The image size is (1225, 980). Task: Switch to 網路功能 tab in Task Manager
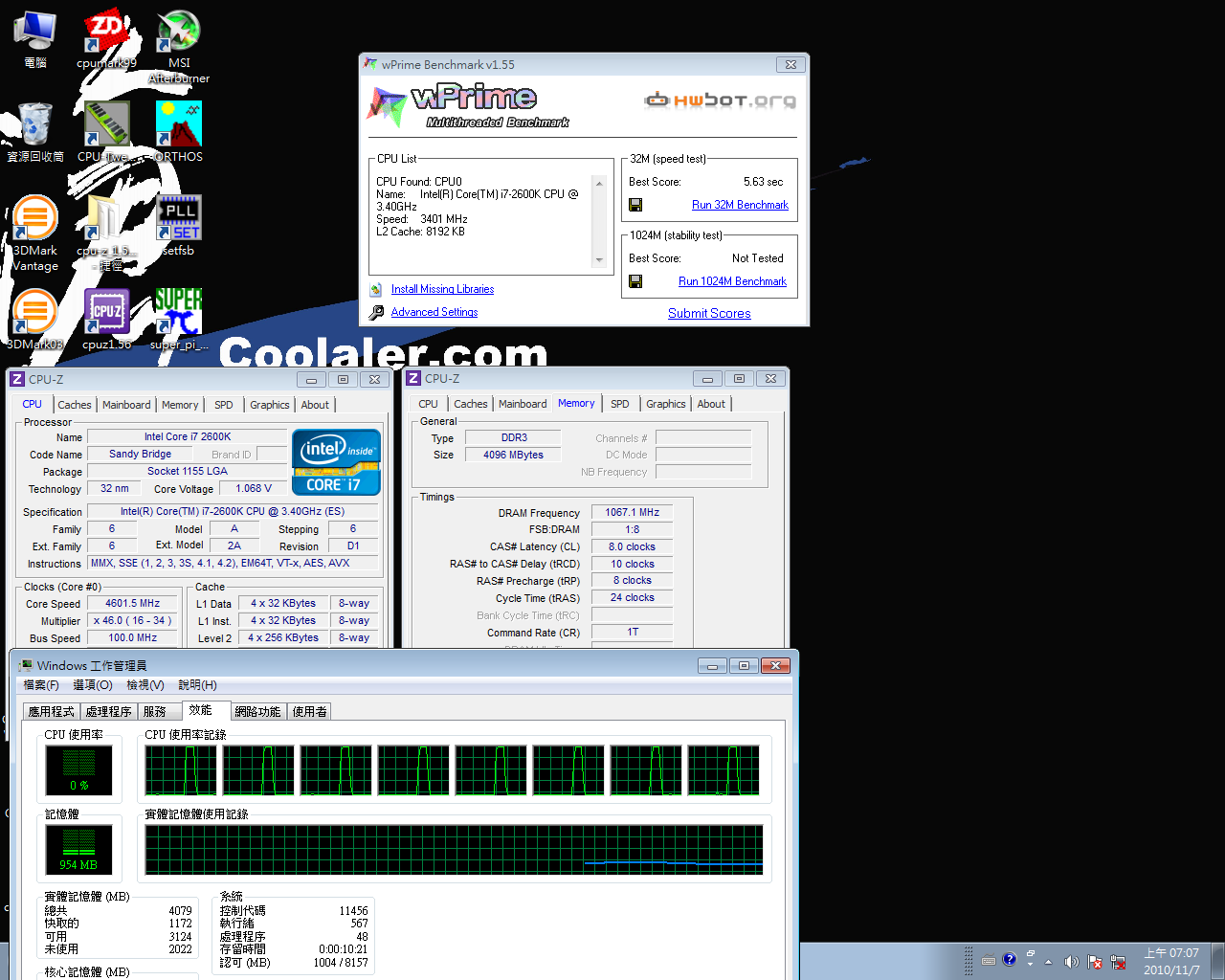[x=257, y=711]
